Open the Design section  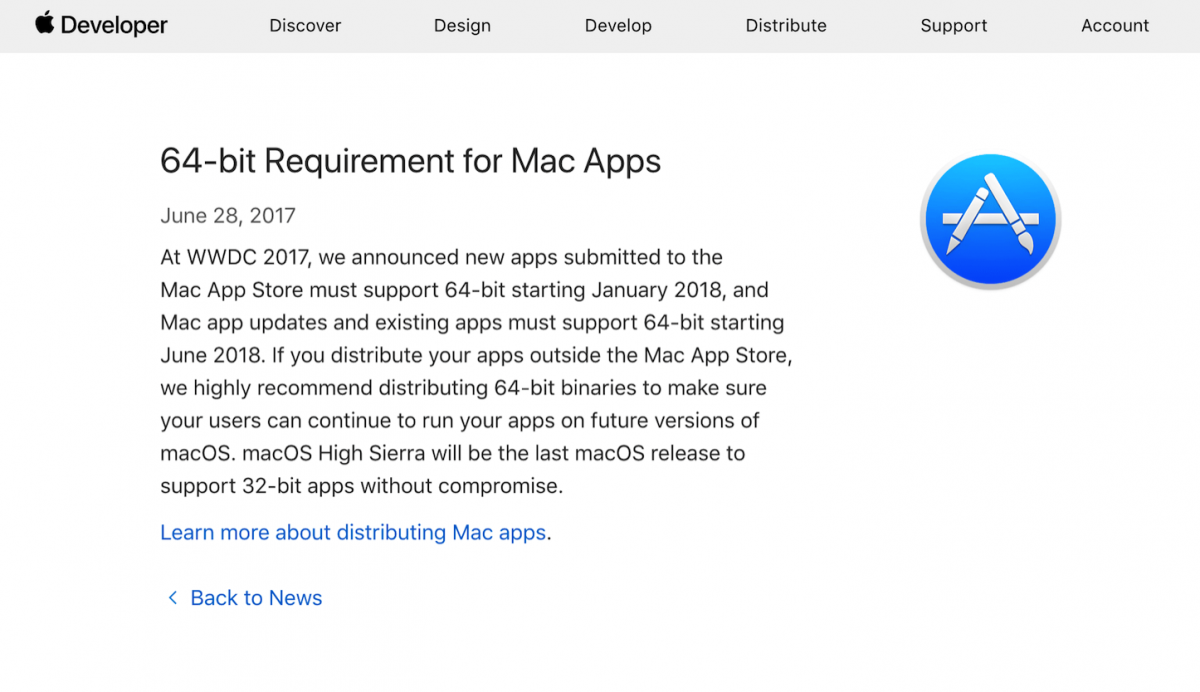click(462, 25)
